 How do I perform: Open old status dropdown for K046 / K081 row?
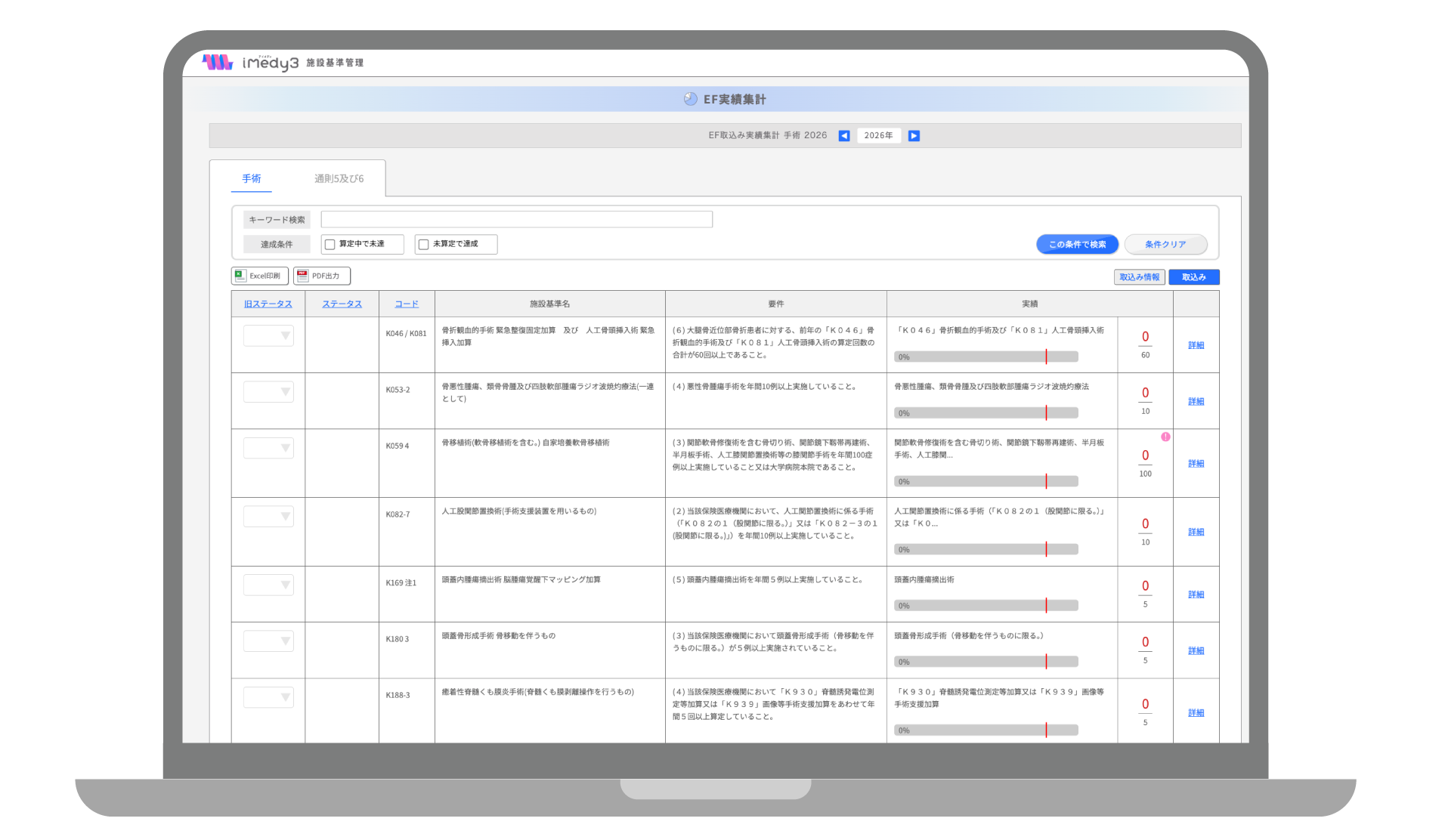[268, 336]
